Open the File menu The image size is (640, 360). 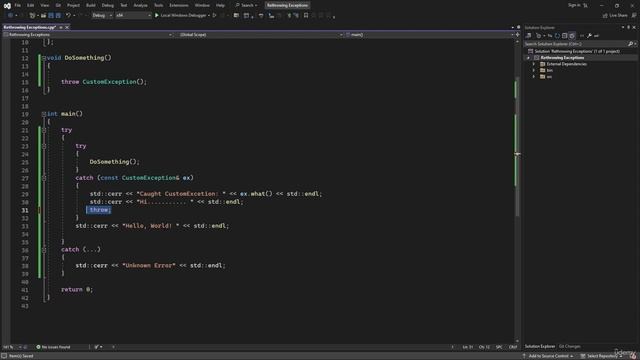point(18,5)
